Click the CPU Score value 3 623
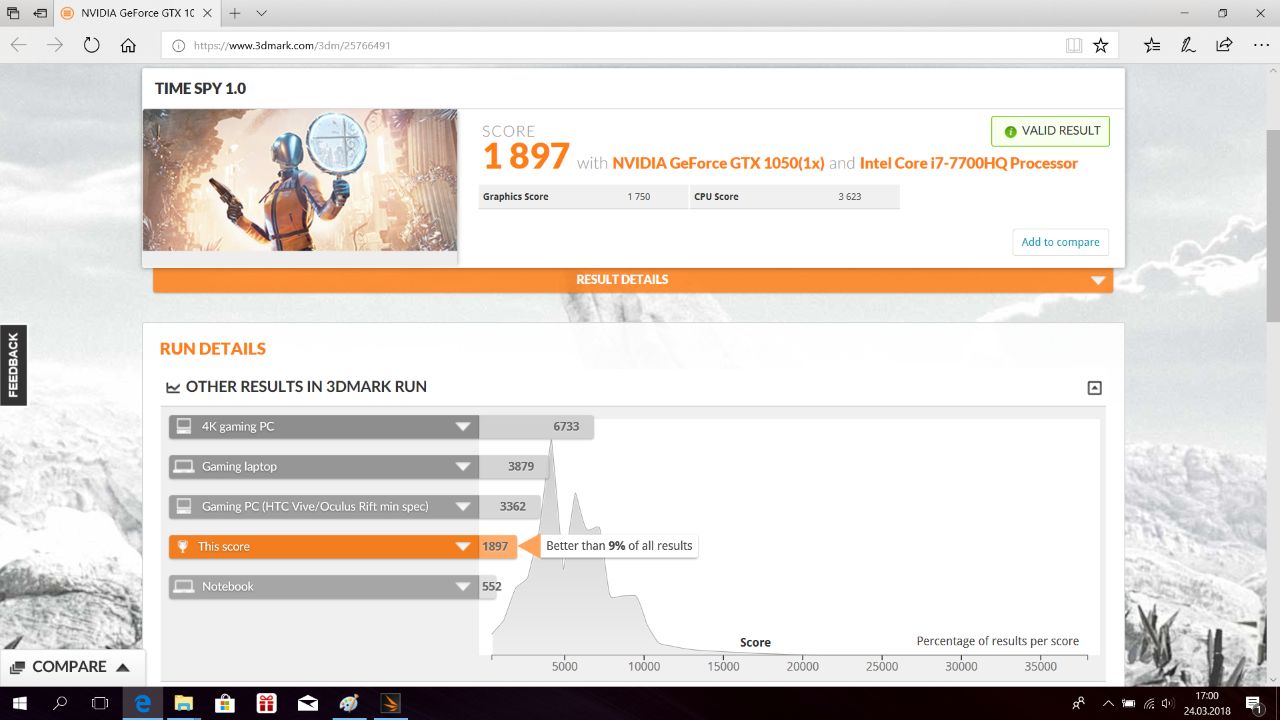 [850, 197]
